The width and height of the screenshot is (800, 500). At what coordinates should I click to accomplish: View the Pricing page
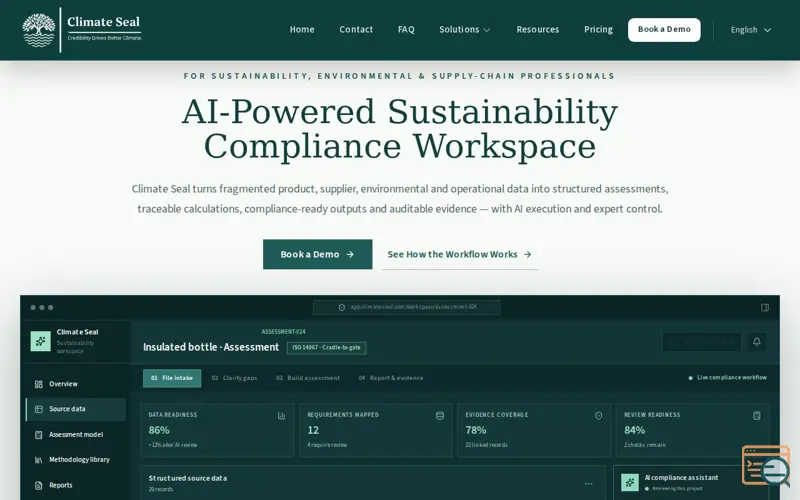coord(598,30)
